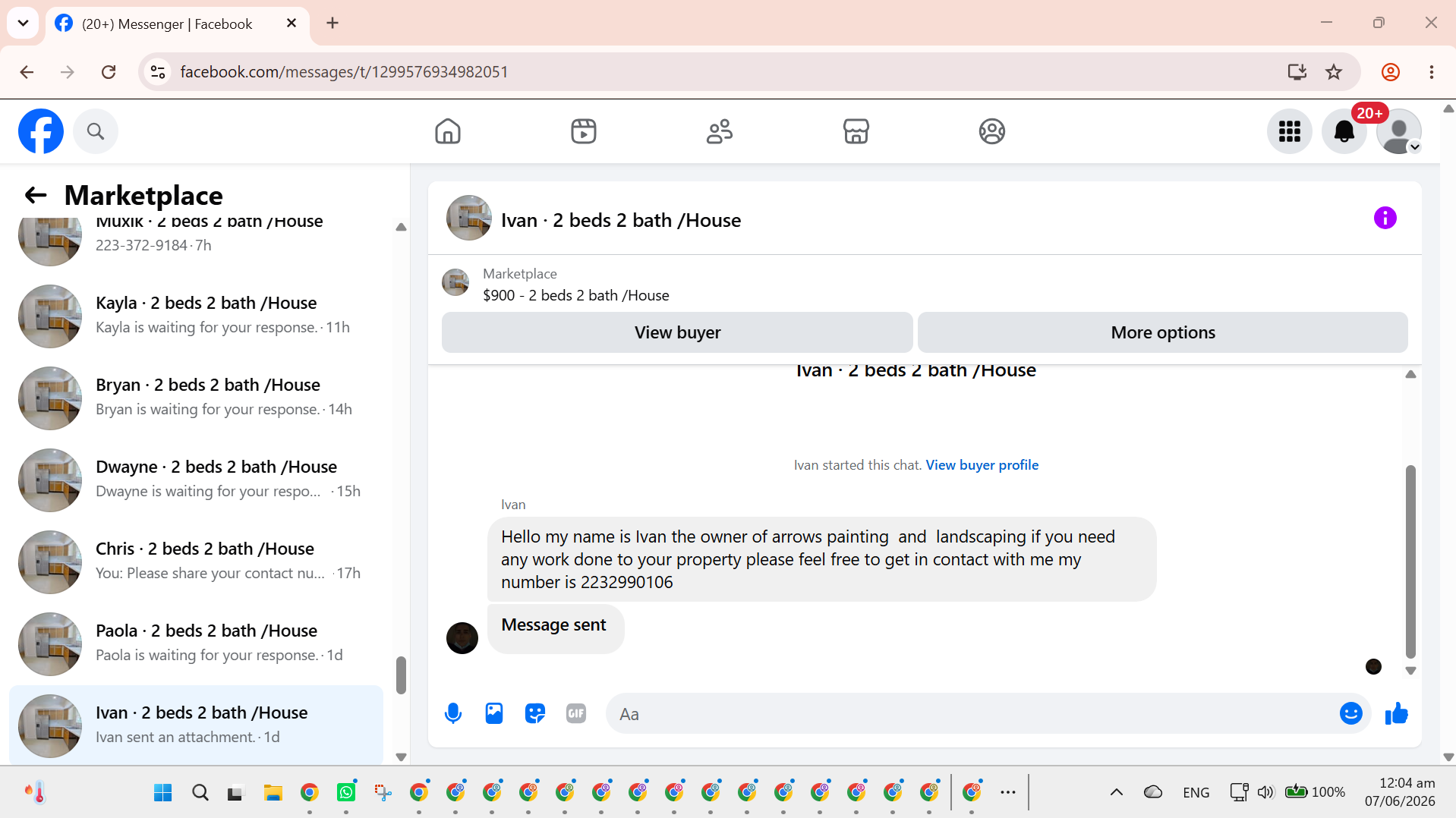Click the browser forward button
The image size is (1456, 818).
[x=68, y=72]
